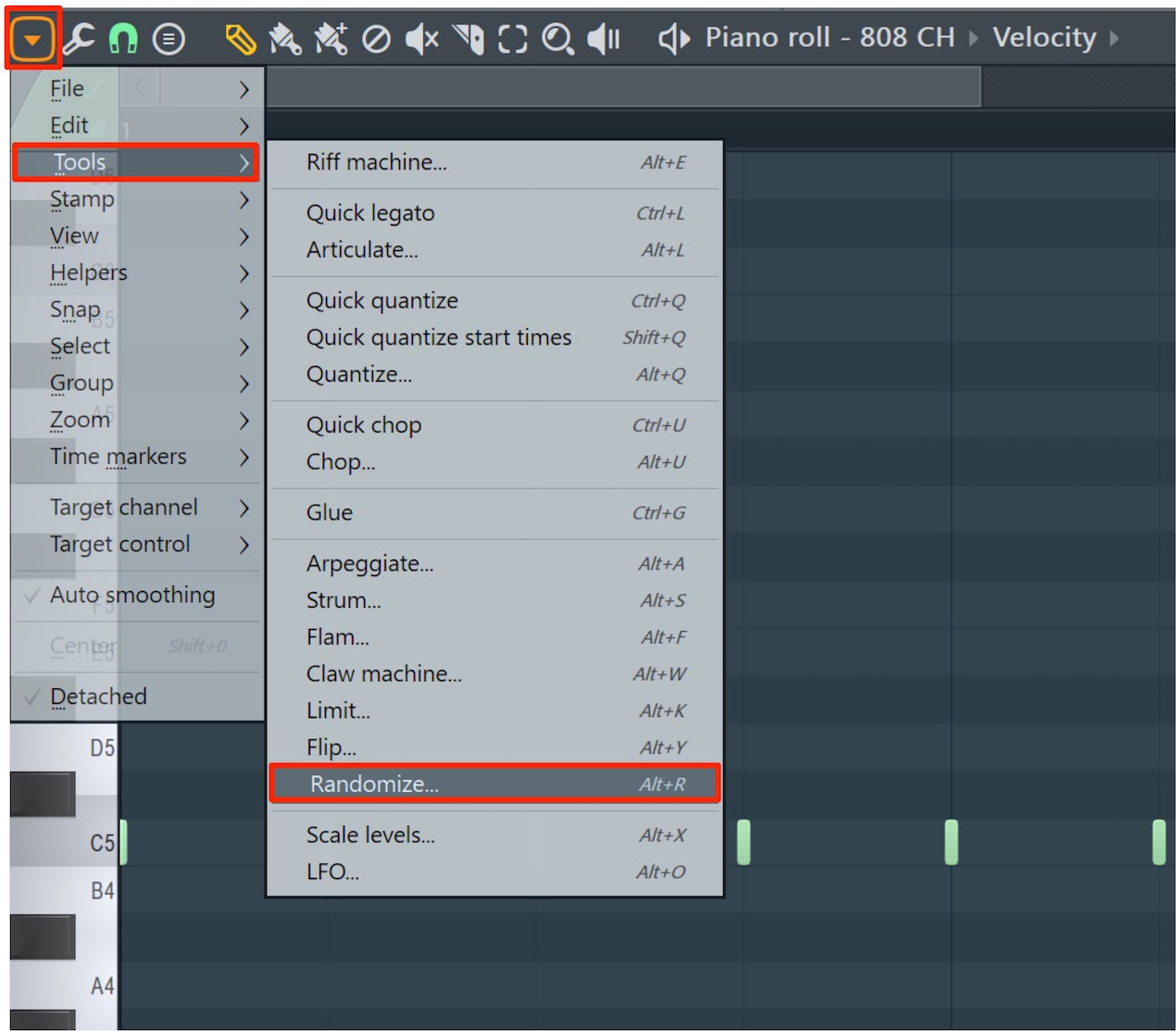Click the Piano roll - 808 CH title
Screen dimensions: 1176x1031
click(830, 37)
